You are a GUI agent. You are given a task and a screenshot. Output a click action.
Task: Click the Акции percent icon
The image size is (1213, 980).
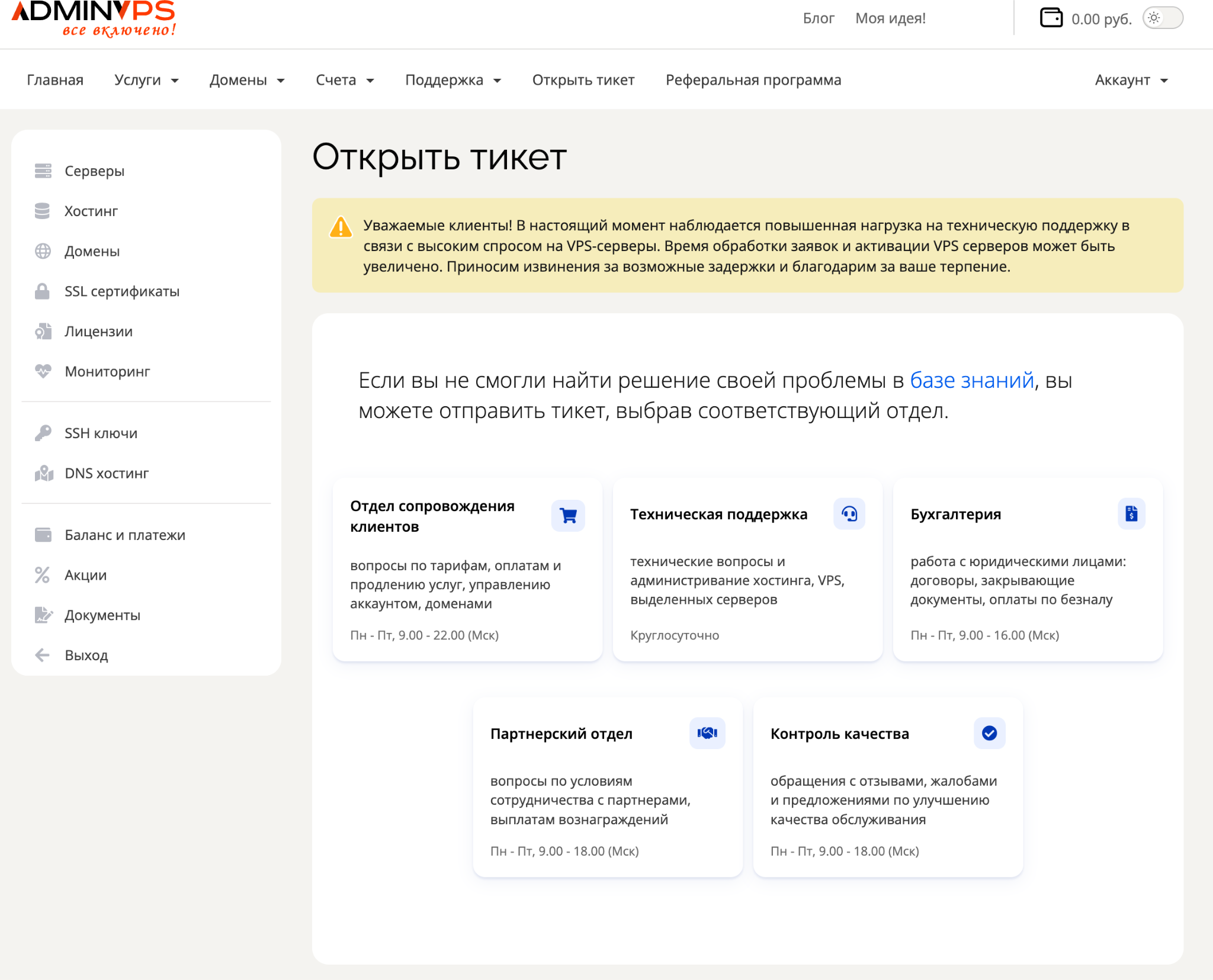coord(43,575)
